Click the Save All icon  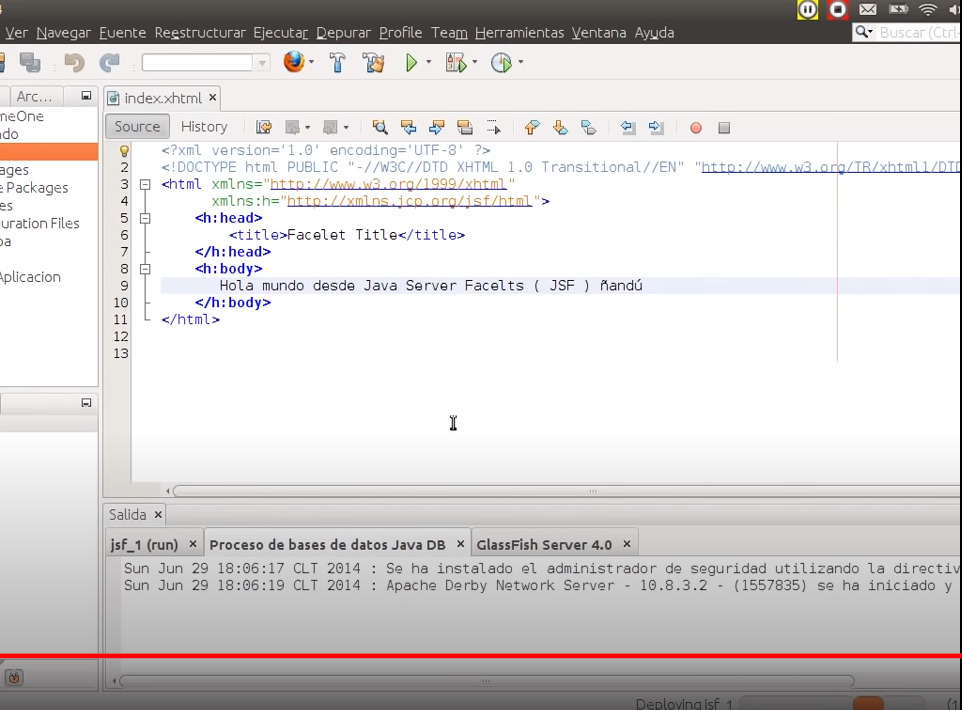30,63
